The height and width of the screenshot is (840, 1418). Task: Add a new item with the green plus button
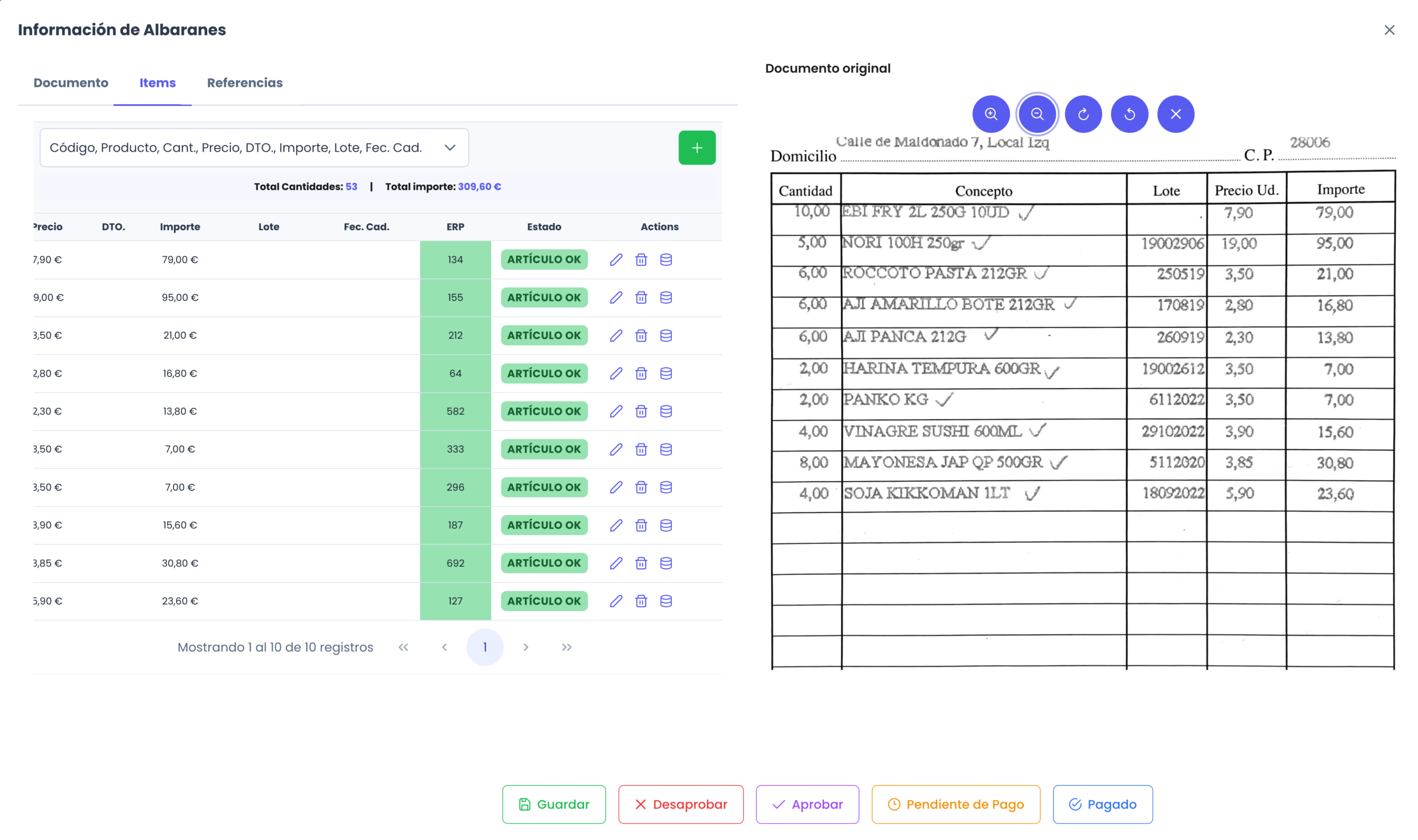tap(697, 148)
